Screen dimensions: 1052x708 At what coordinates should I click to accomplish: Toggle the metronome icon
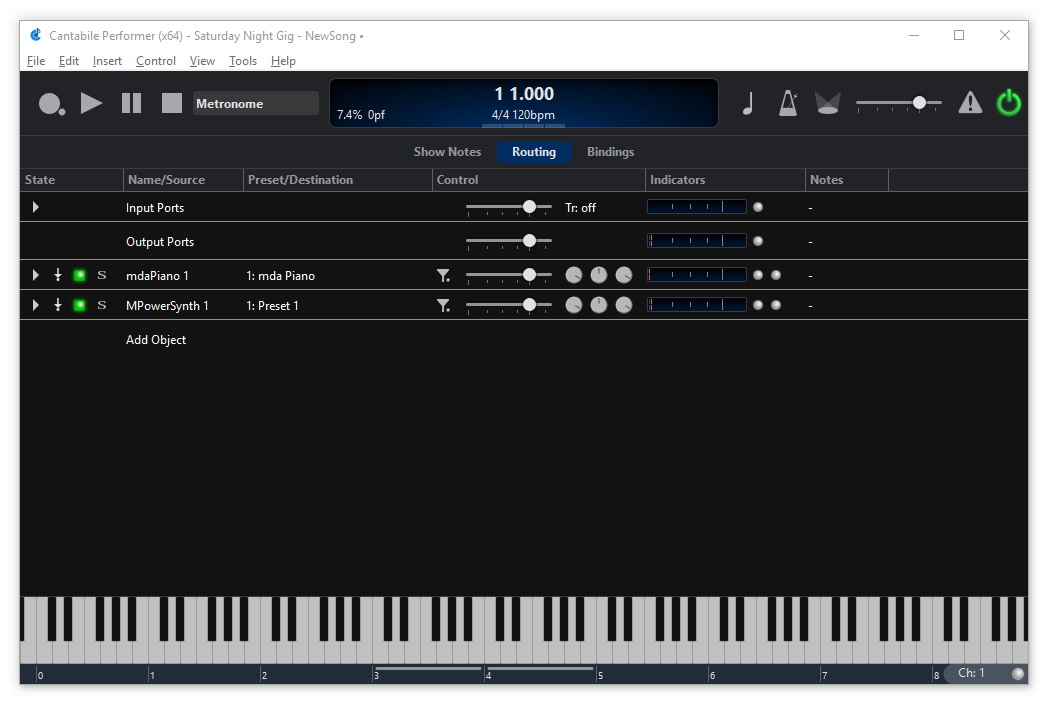[788, 103]
